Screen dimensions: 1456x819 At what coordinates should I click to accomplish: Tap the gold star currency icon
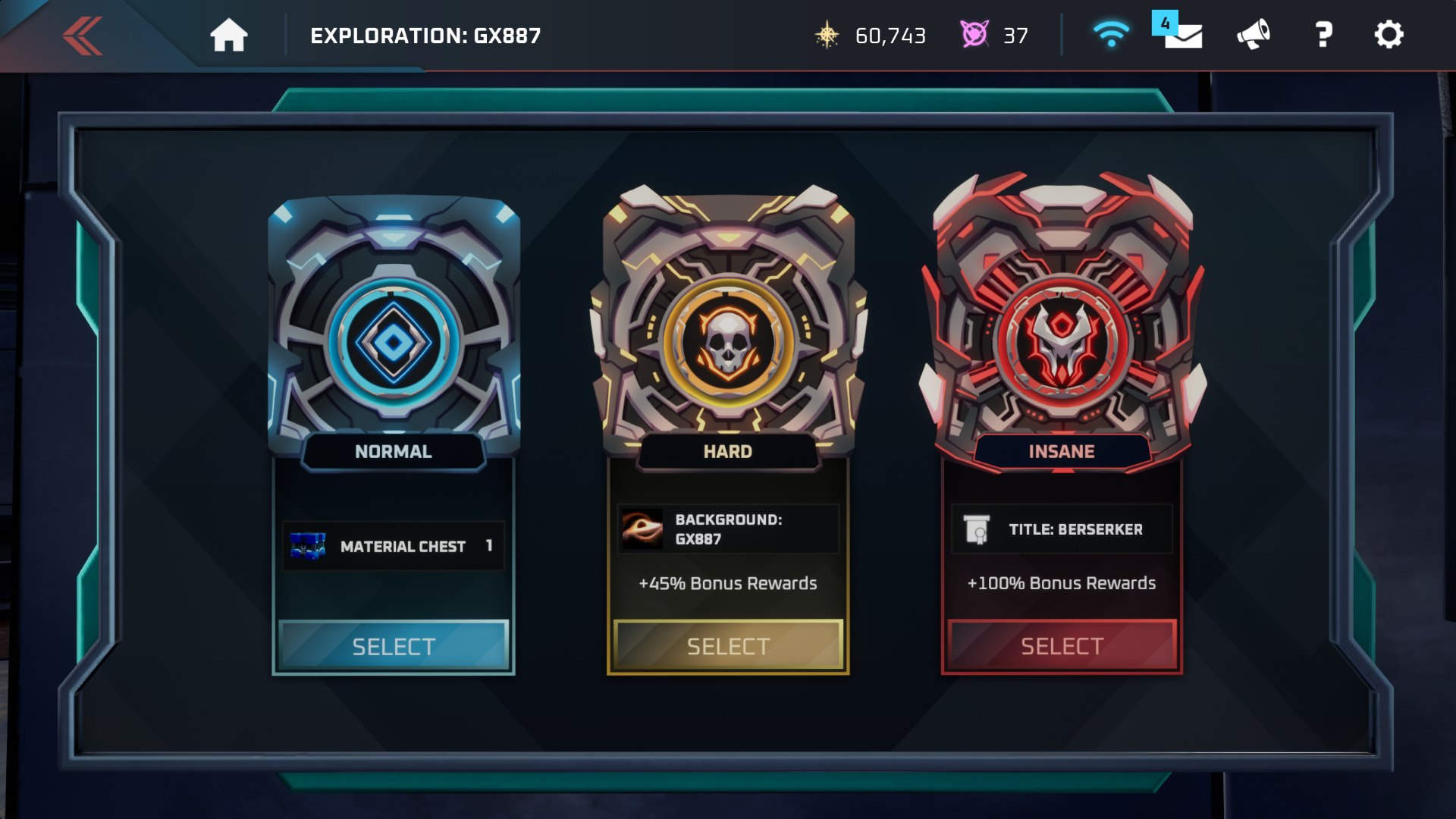click(827, 36)
